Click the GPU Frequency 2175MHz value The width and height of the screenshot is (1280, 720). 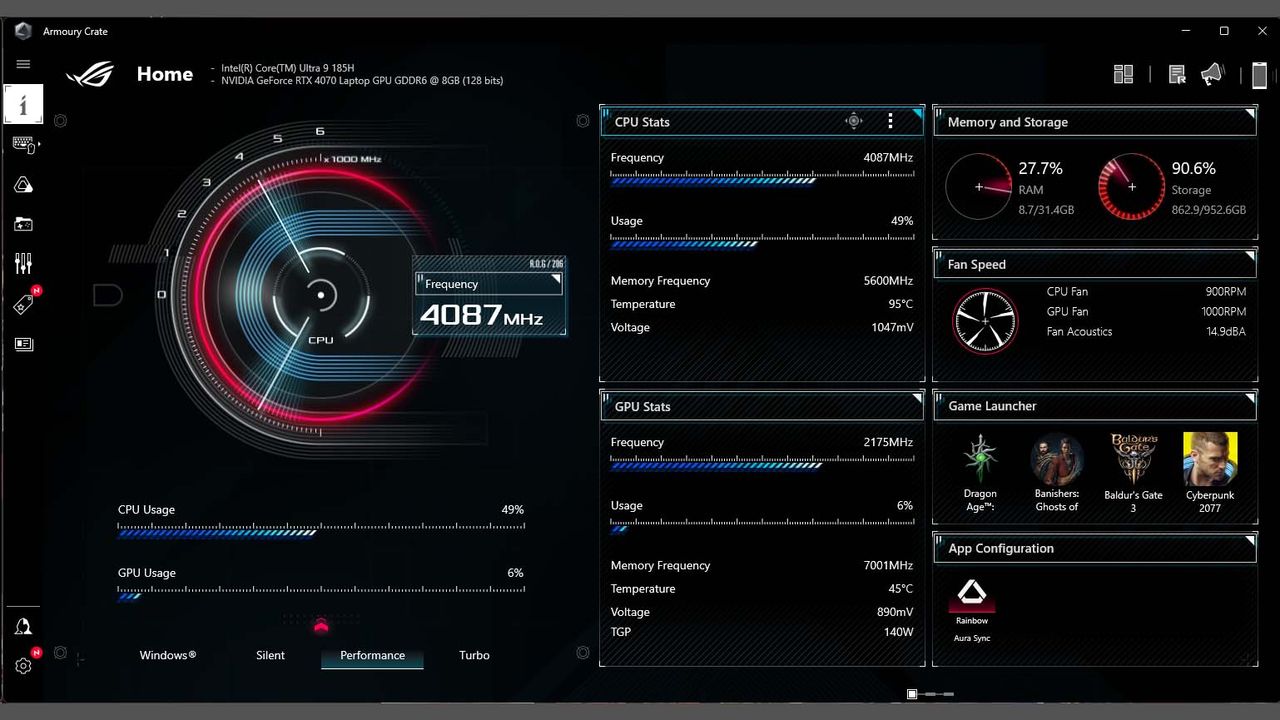coord(888,442)
